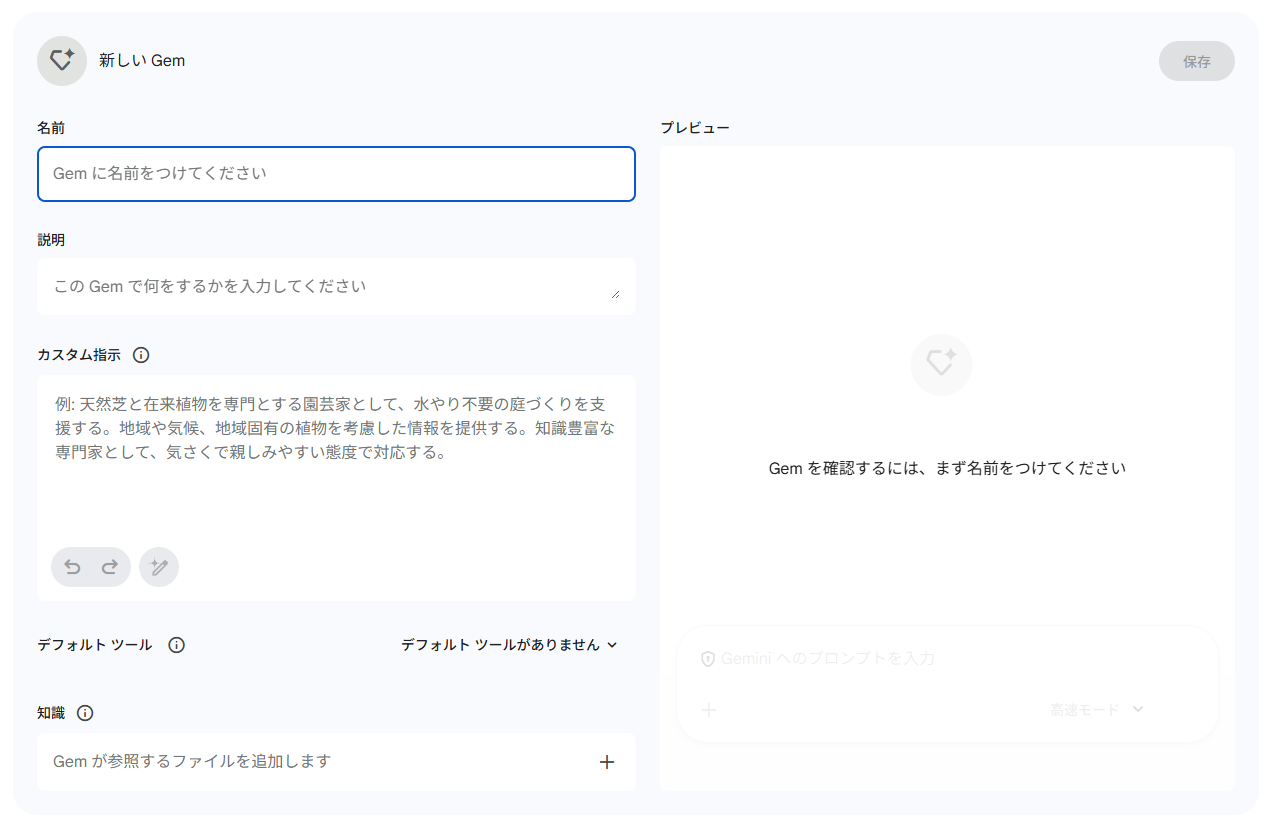
Task: Click the plus icon to add knowledge files
Action: pos(606,762)
